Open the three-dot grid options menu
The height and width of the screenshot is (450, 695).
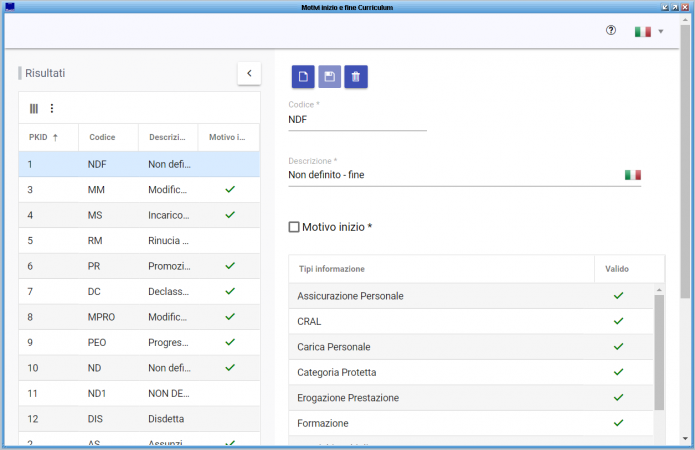pyautogui.click(x=52, y=108)
